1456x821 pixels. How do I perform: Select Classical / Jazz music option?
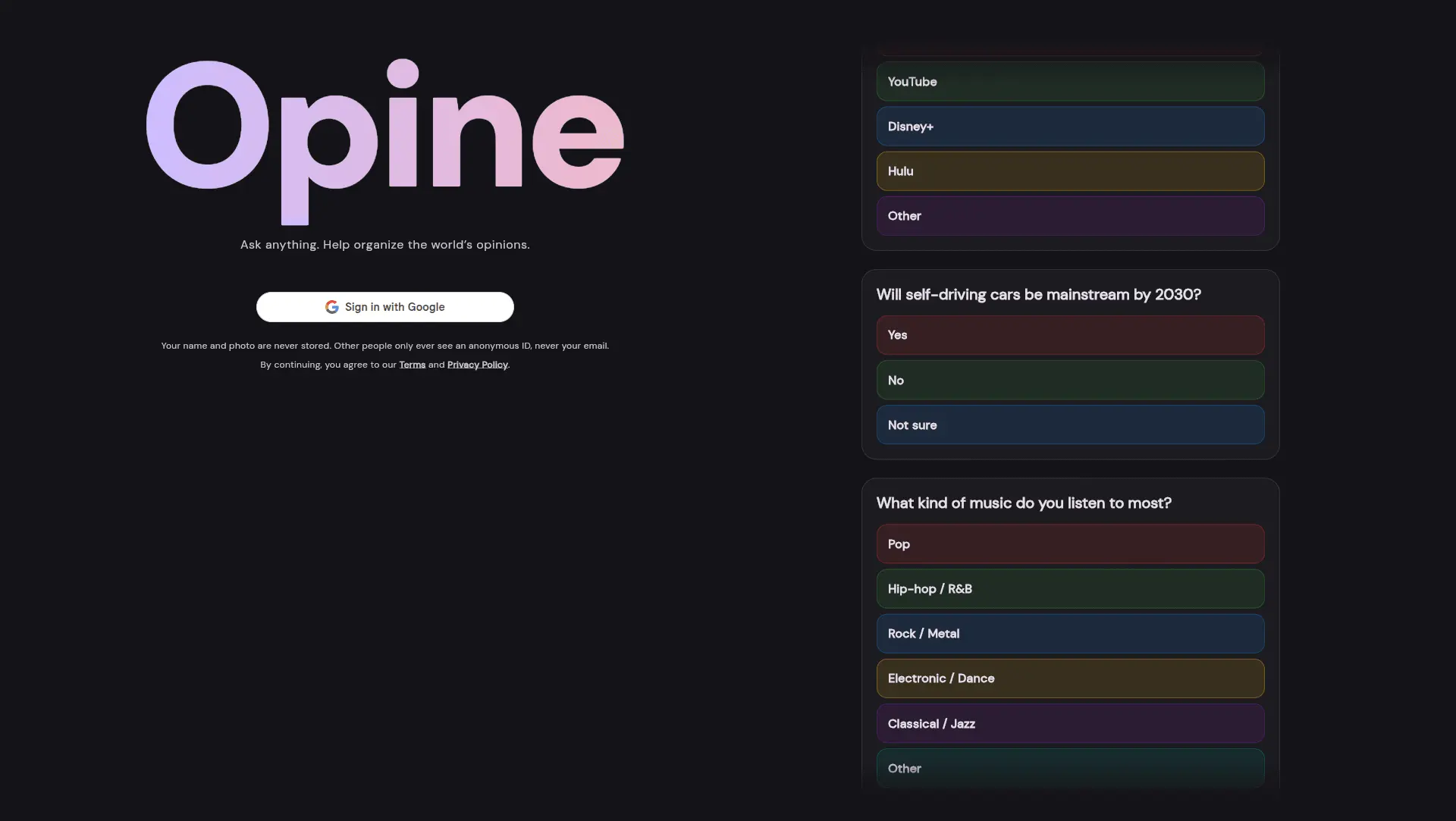1070,723
